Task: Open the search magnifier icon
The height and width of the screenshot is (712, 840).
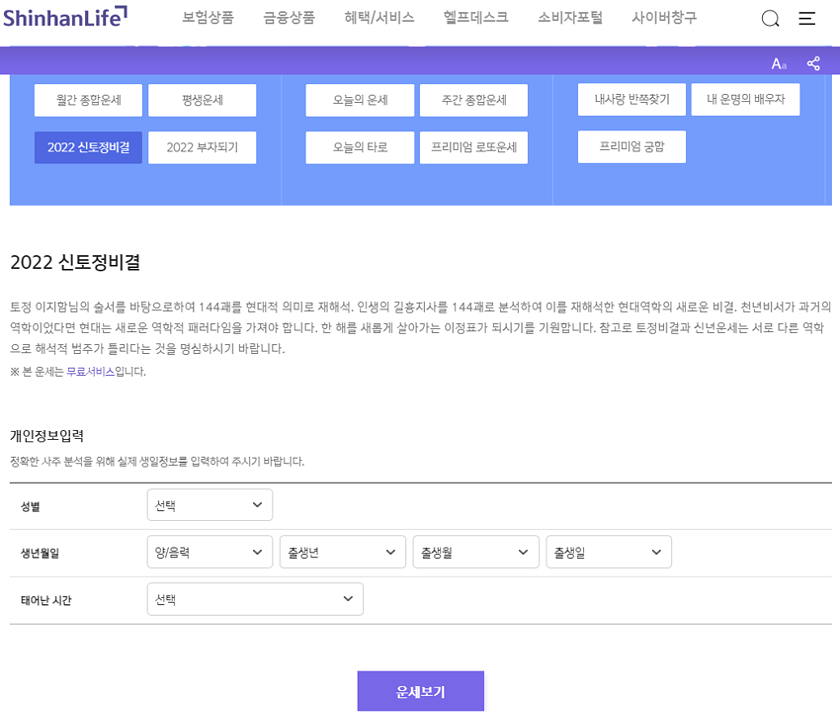Action: [x=770, y=19]
